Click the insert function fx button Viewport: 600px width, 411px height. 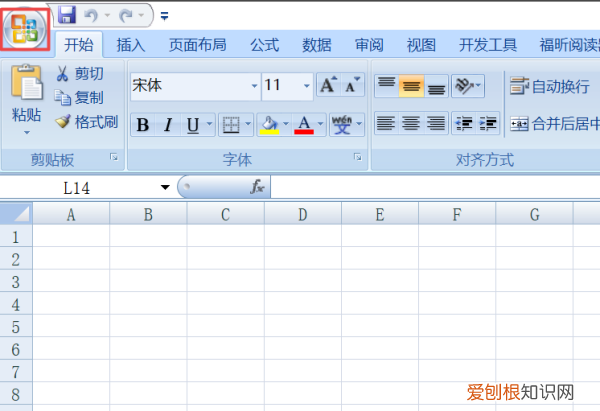[x=257, y=187]
